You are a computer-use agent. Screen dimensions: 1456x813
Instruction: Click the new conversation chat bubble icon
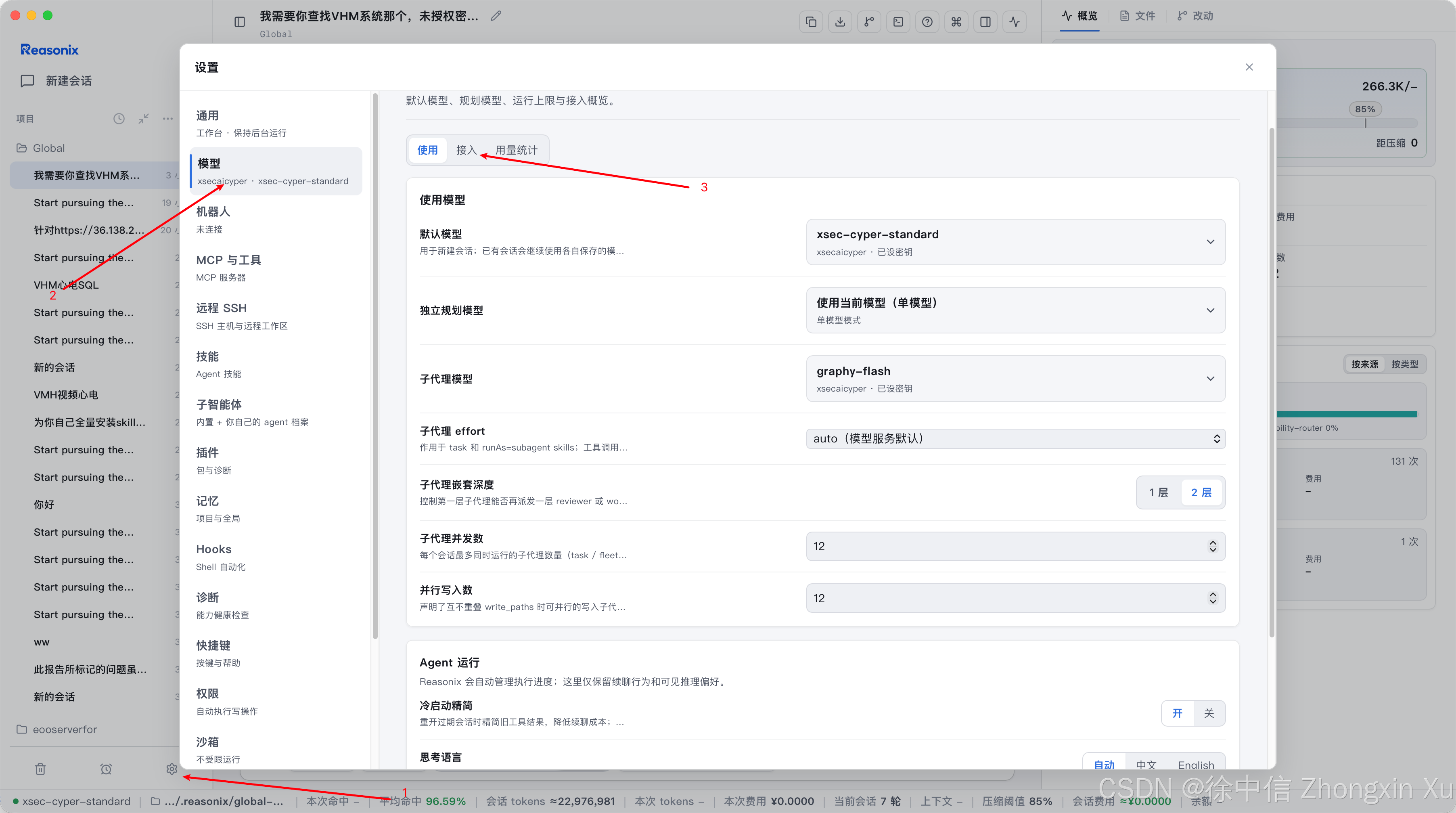(27, 81)
